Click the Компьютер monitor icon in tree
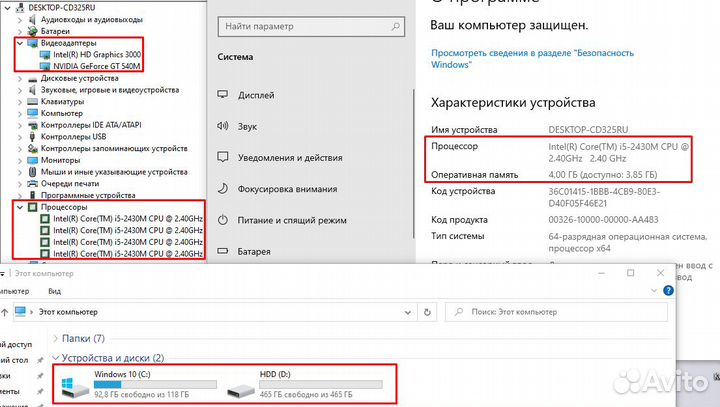The width and height of the screenshot is (720, 407). click(32, 113)
